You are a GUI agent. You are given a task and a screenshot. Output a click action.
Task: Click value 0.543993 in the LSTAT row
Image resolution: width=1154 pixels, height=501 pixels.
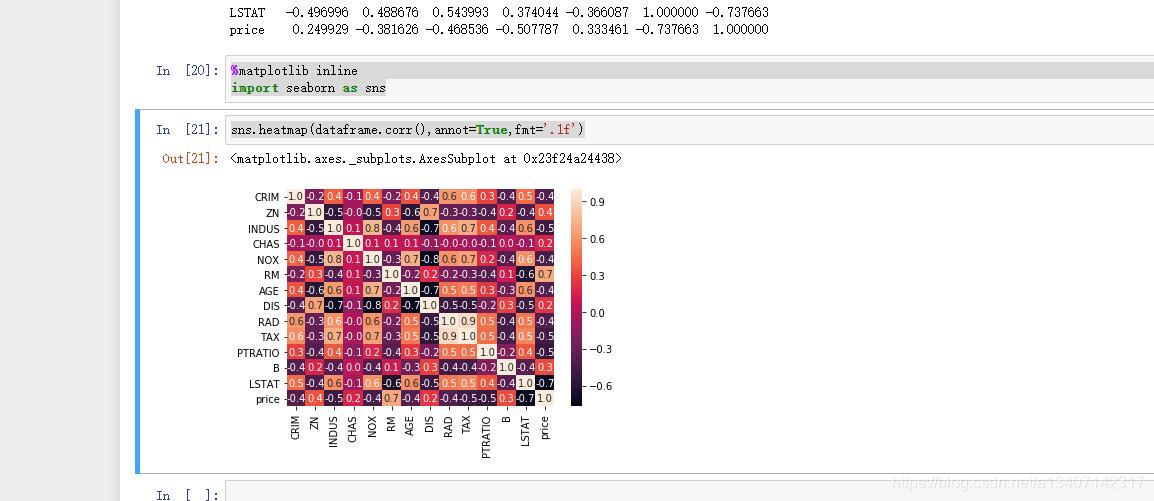[x=460, y=13]
